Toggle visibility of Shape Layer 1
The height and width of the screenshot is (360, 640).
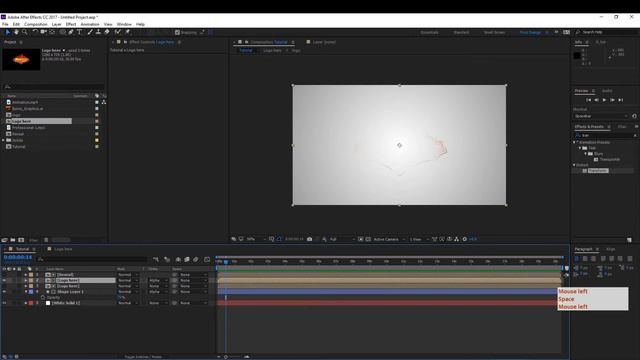(x=4, y=292)
